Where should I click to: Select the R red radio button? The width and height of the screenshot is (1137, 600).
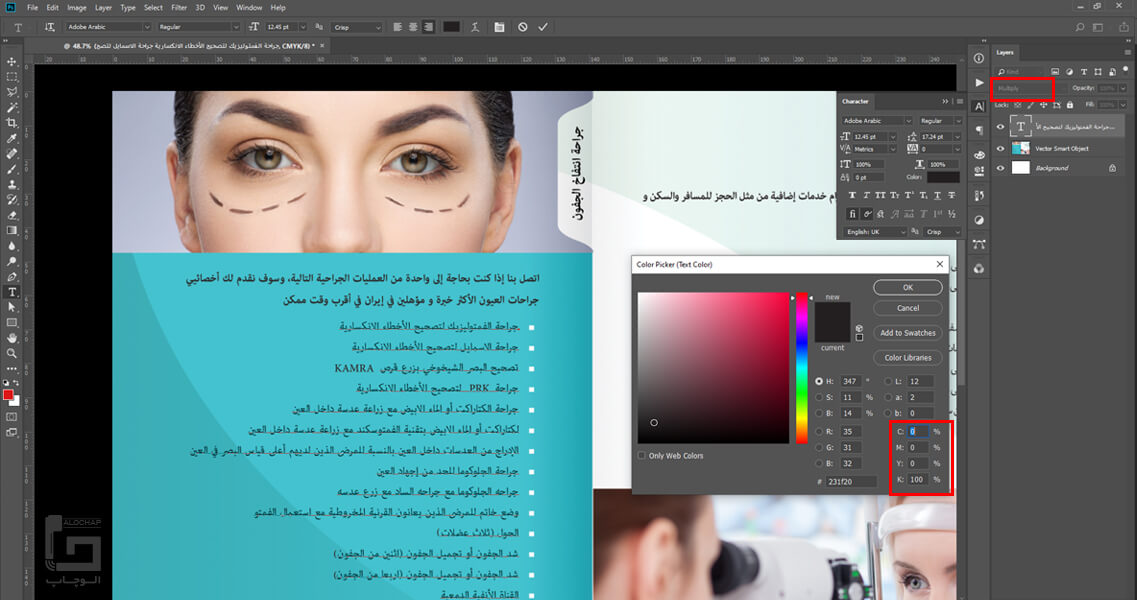pos(819,431)
